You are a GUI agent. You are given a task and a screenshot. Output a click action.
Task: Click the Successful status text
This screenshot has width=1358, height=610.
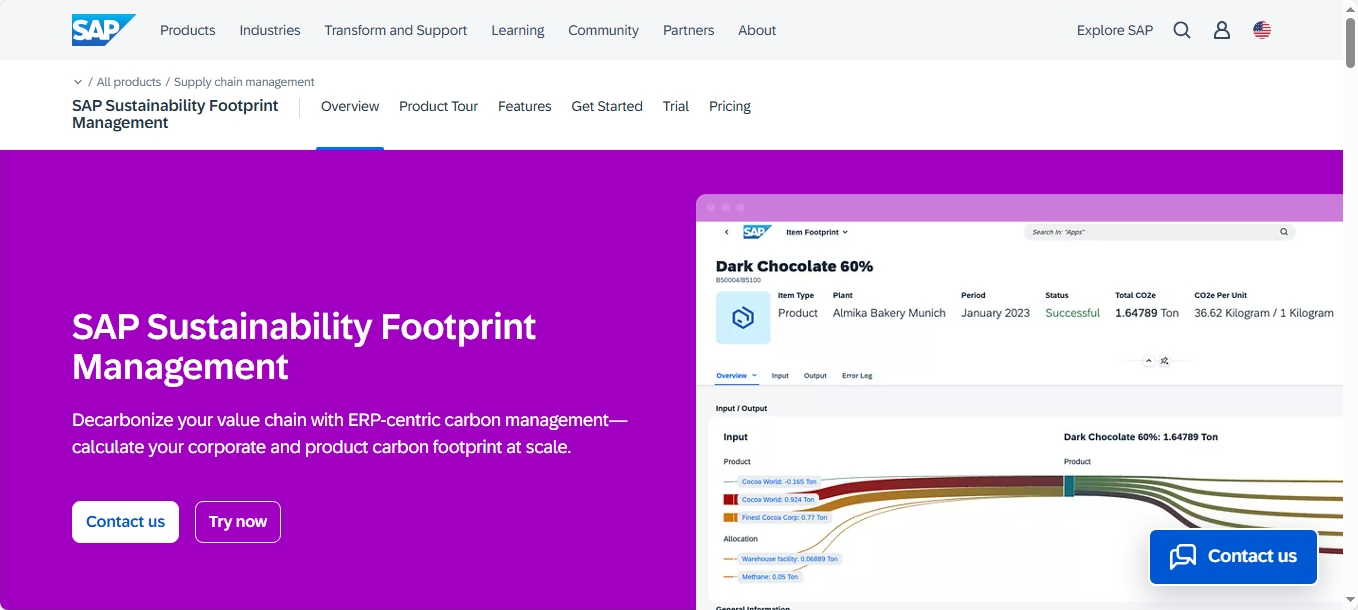(1072, 313)
